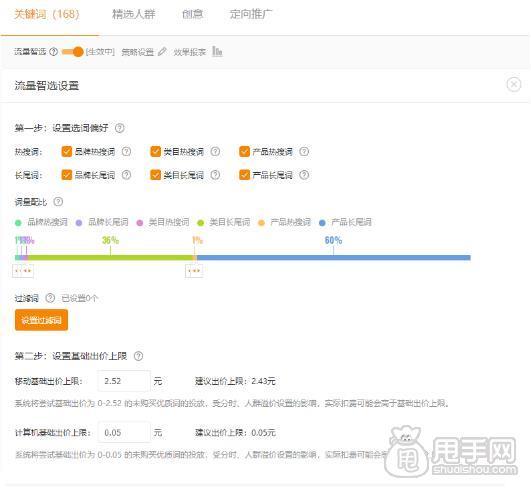Image resolution: width=531 pixels, height=489 pixels.
Task: Click the green 36% segment of ratio bar
Action: [x=110, y=258]
